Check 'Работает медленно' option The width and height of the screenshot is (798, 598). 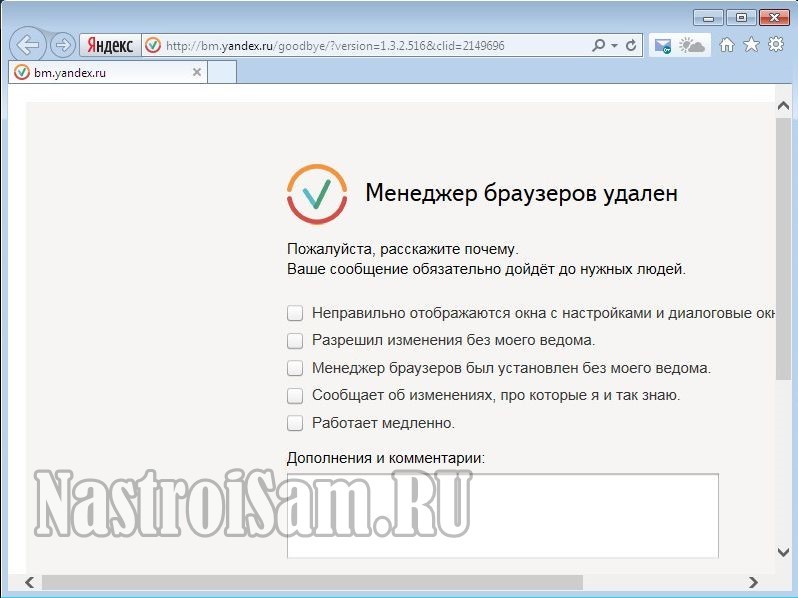[295, 423]
